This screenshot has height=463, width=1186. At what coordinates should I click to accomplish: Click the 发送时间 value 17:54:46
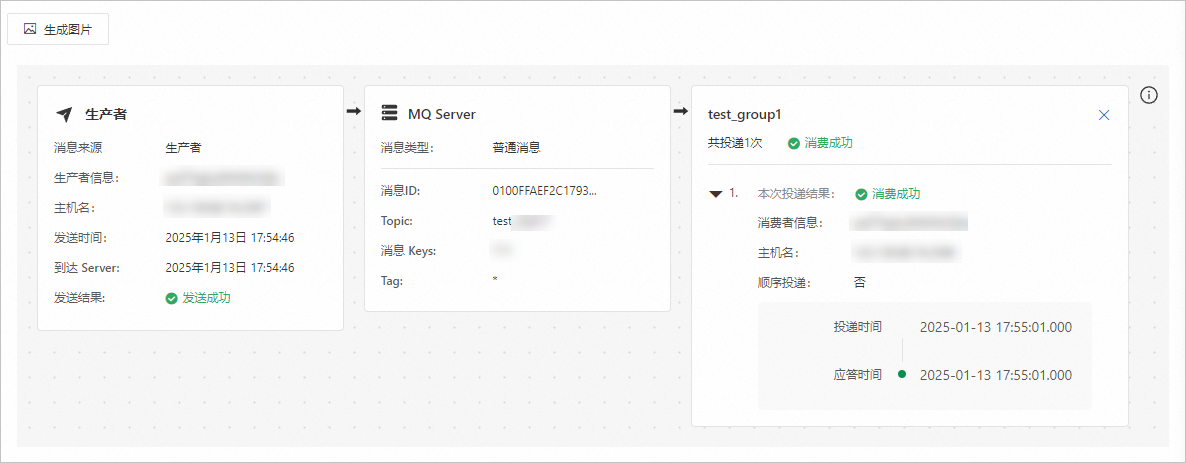230,238
